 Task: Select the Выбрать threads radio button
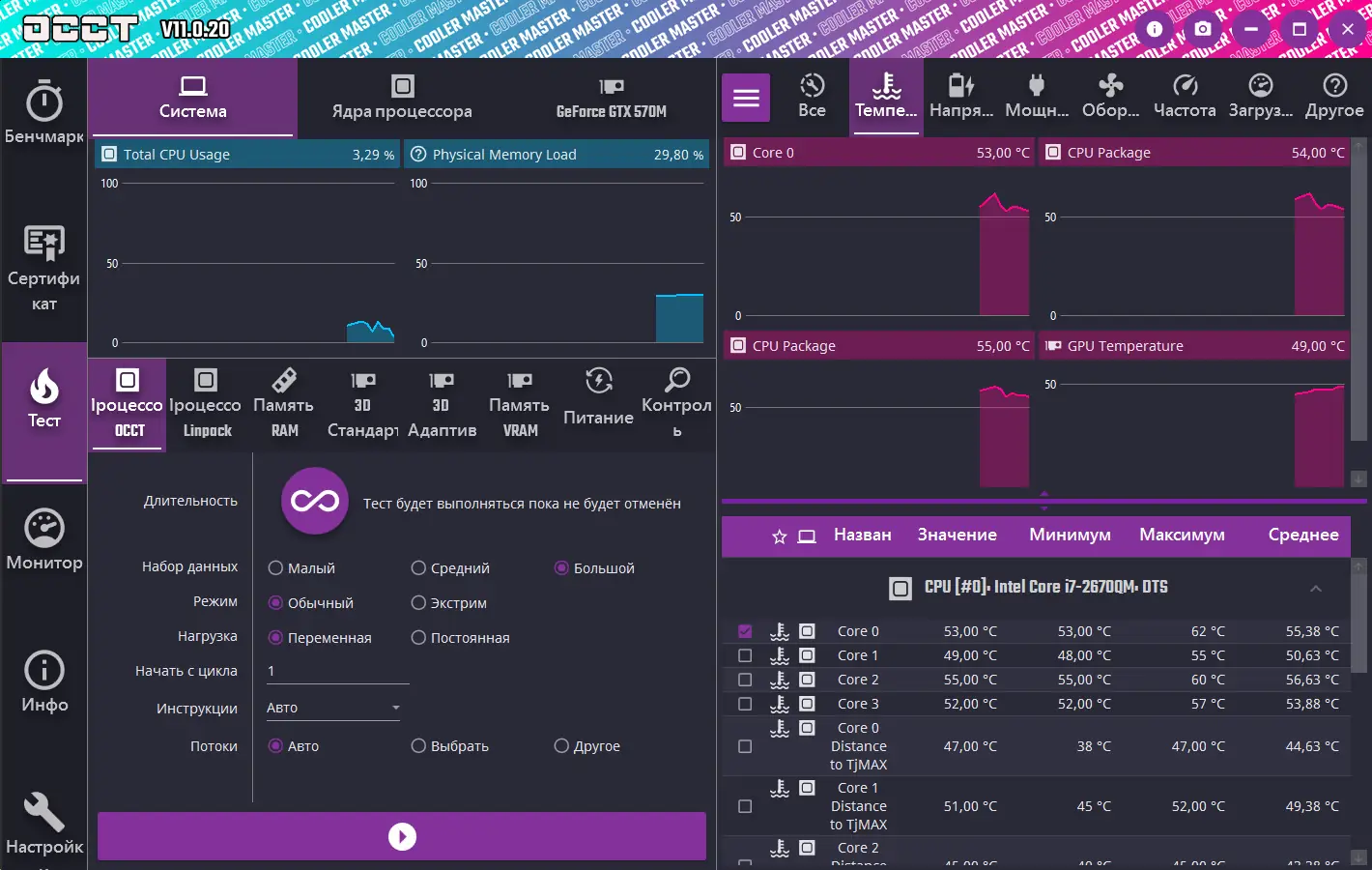[418, 746]
